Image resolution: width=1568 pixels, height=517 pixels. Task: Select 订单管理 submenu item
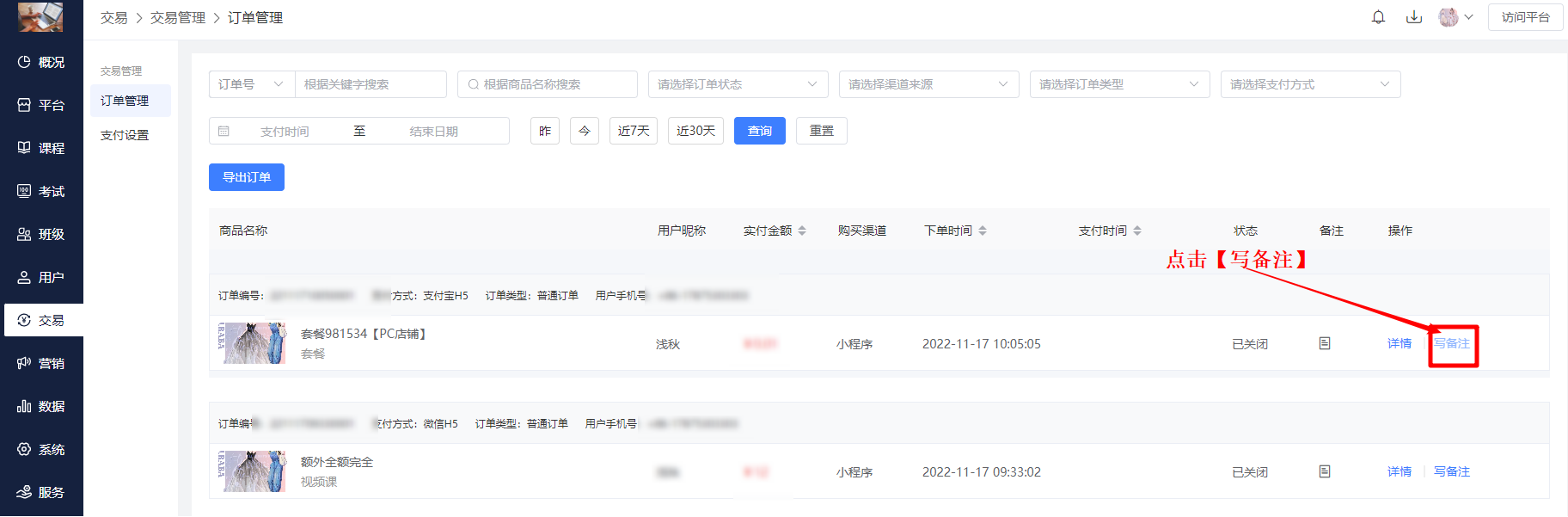click(x=131, y=101)
